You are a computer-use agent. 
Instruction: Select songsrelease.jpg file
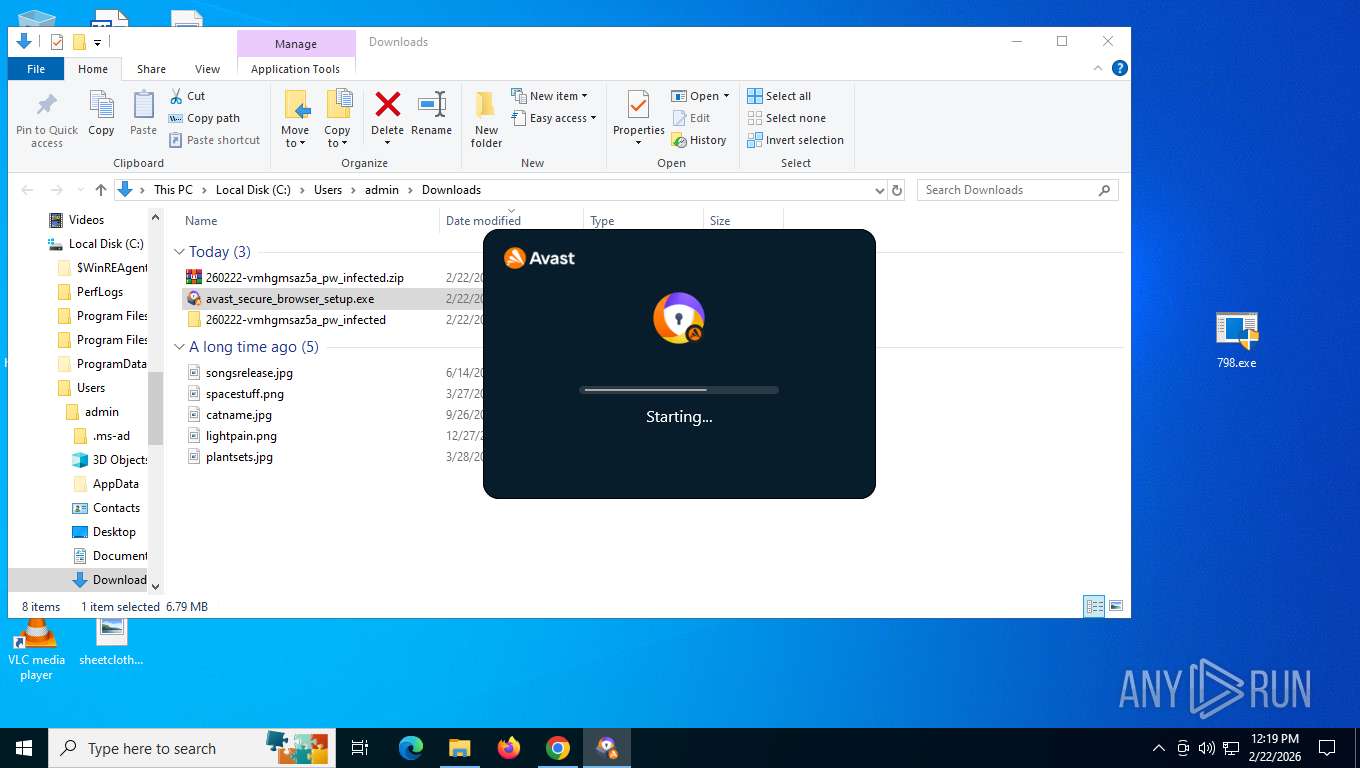249,372
